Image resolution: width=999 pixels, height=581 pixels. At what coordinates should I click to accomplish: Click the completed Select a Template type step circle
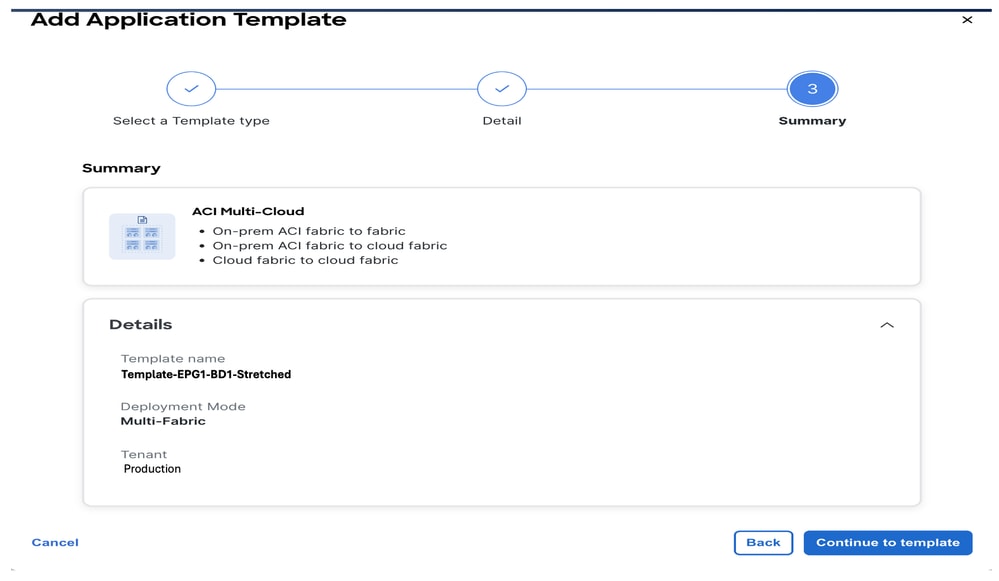(191, 89)
